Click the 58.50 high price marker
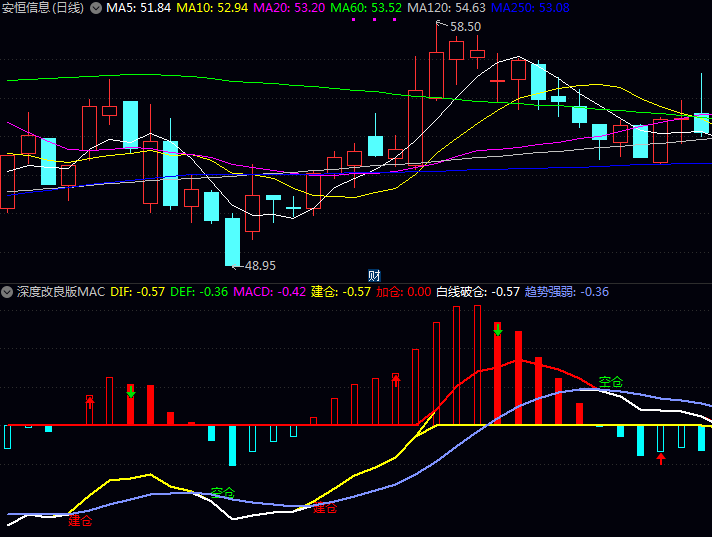Image resolution: width=712 pixels, height=537 pixels. (x=465, y=26)
